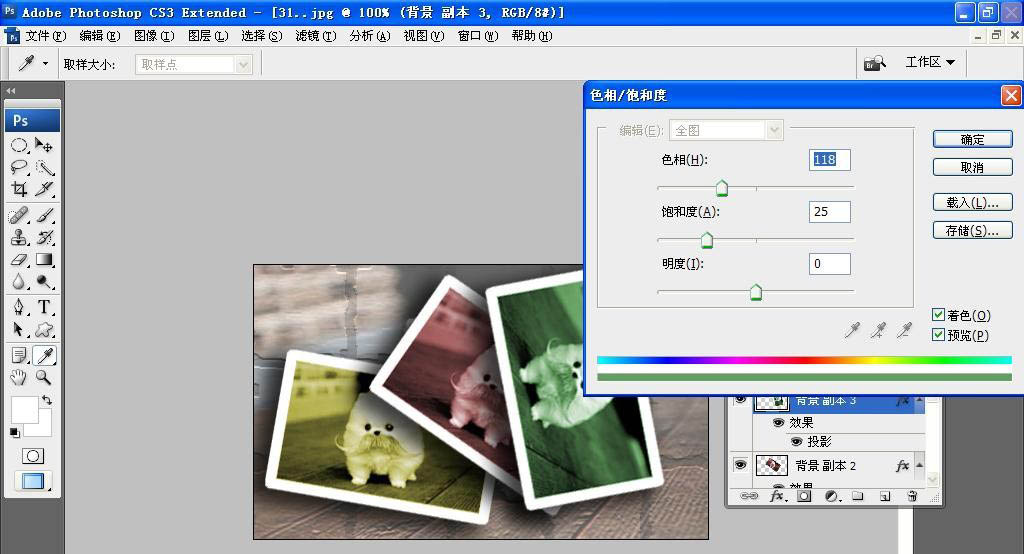Toggle the 预览 preview checkbox
The image size is (1024, 554).
click(938, 335)
